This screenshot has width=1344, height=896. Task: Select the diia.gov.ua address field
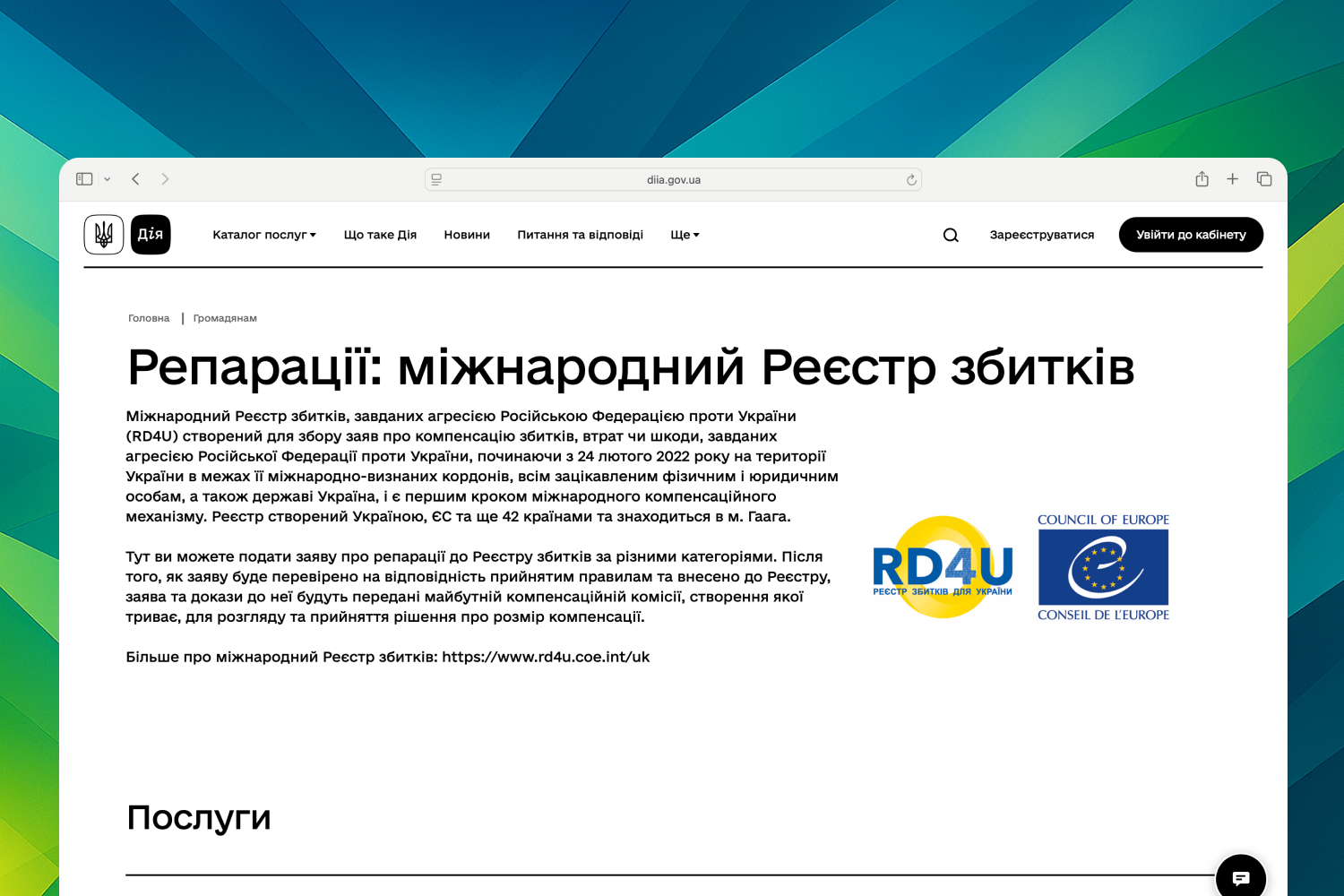coord(673,179)
